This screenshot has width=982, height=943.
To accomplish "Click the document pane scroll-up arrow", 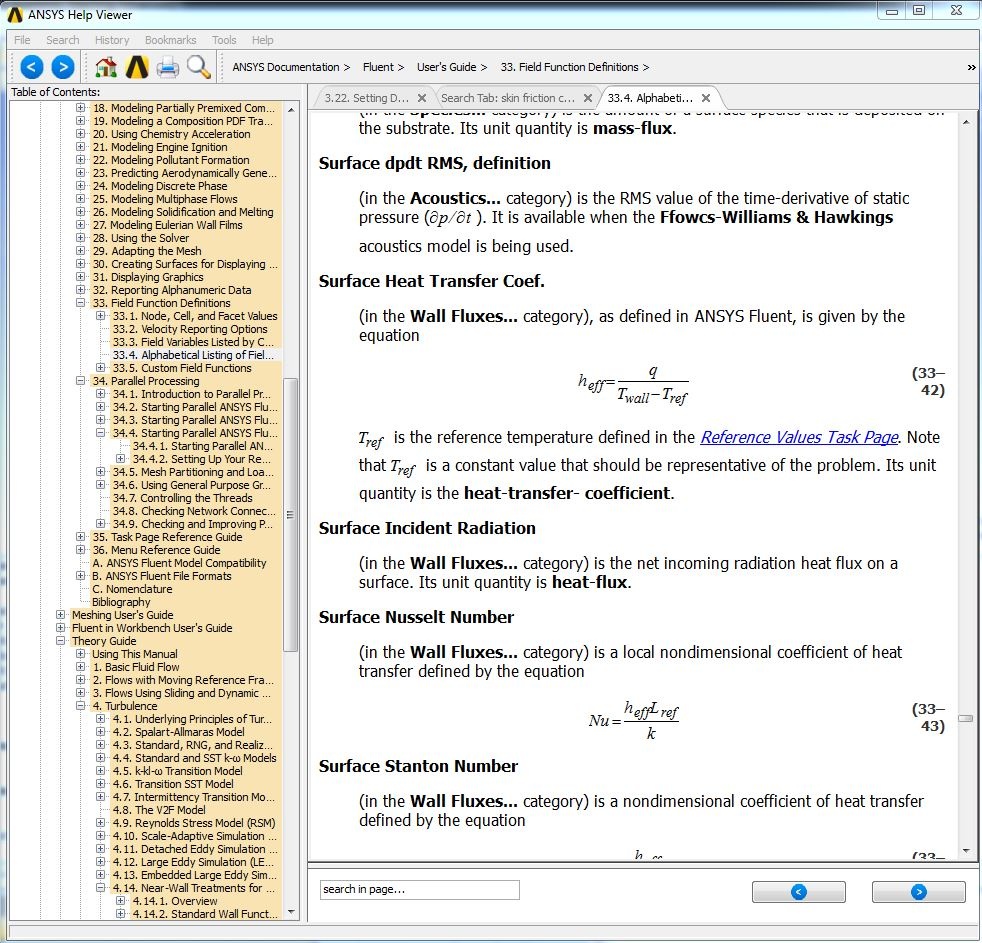I will (966, 122).
